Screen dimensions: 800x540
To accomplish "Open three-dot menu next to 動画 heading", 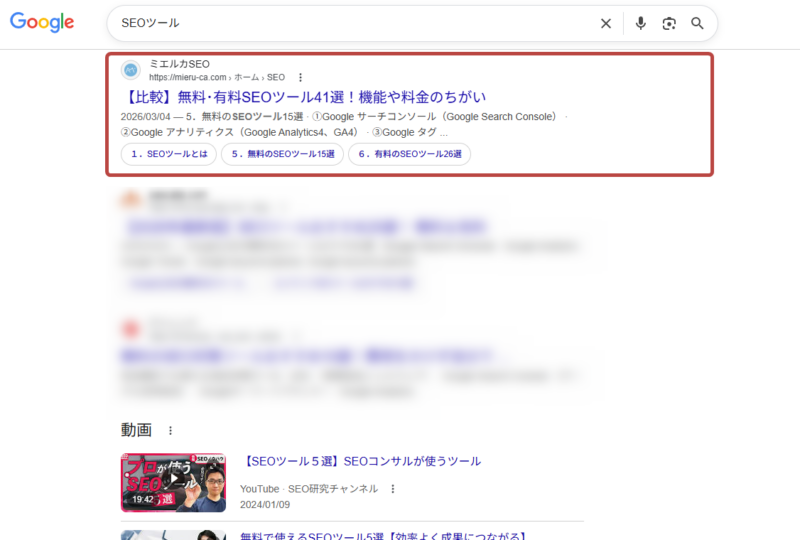I will tap(170, 430).
